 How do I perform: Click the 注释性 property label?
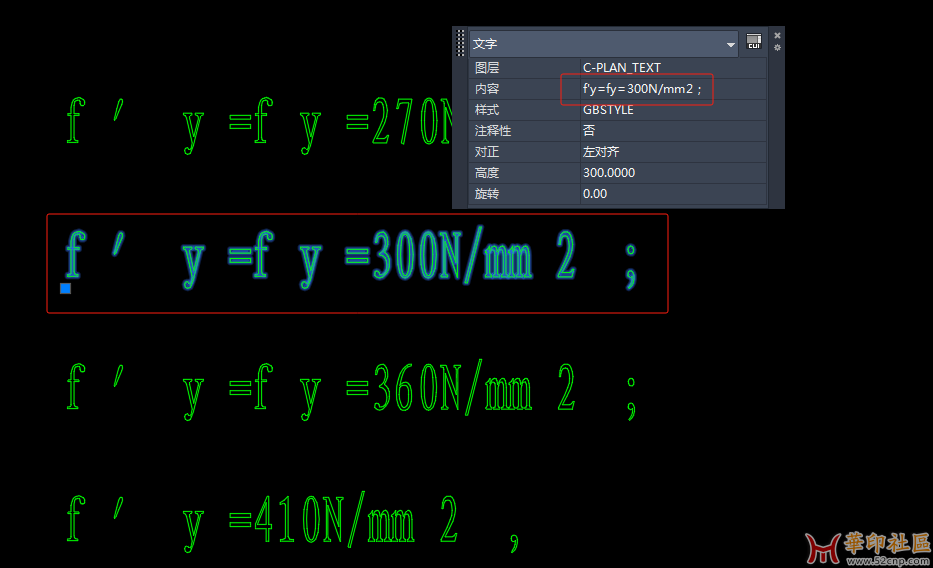493,131
